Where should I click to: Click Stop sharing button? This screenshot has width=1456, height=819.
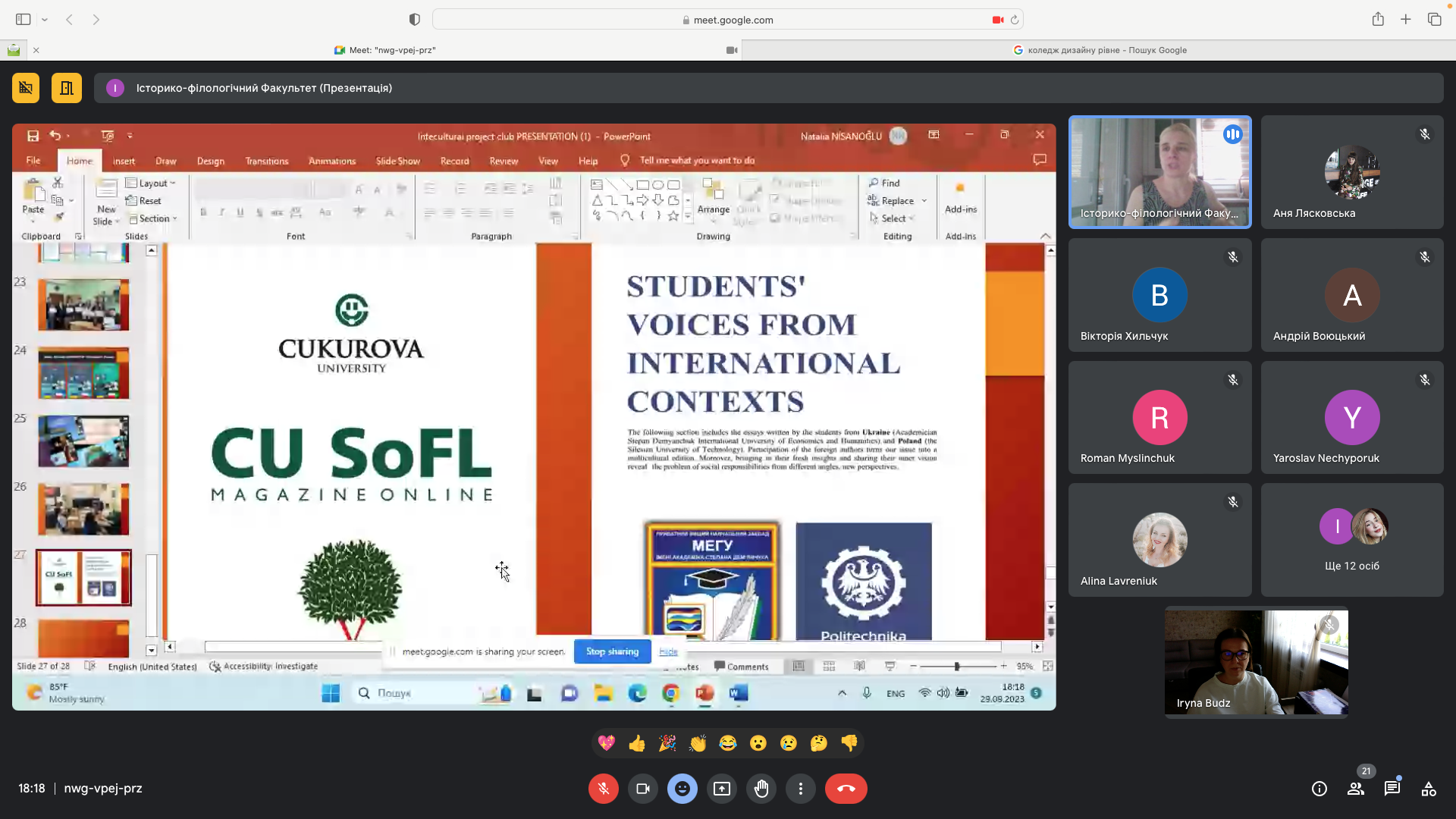(x=613, y=651)
